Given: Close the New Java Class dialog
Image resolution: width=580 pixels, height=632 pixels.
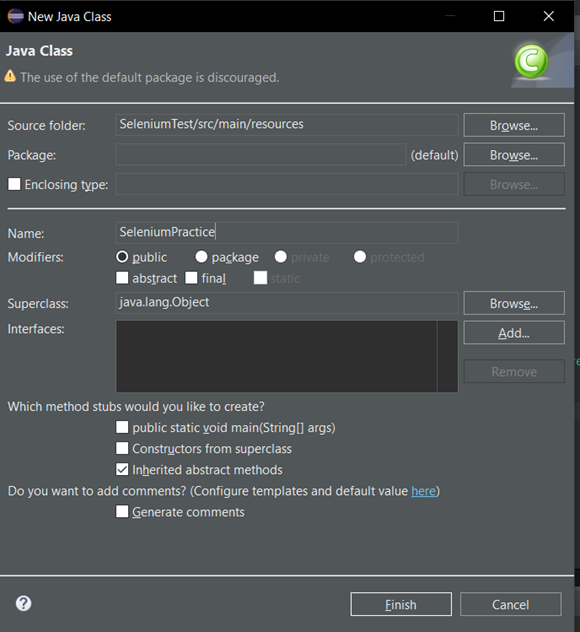Looking at the screenshot, I should coord(549,16).
